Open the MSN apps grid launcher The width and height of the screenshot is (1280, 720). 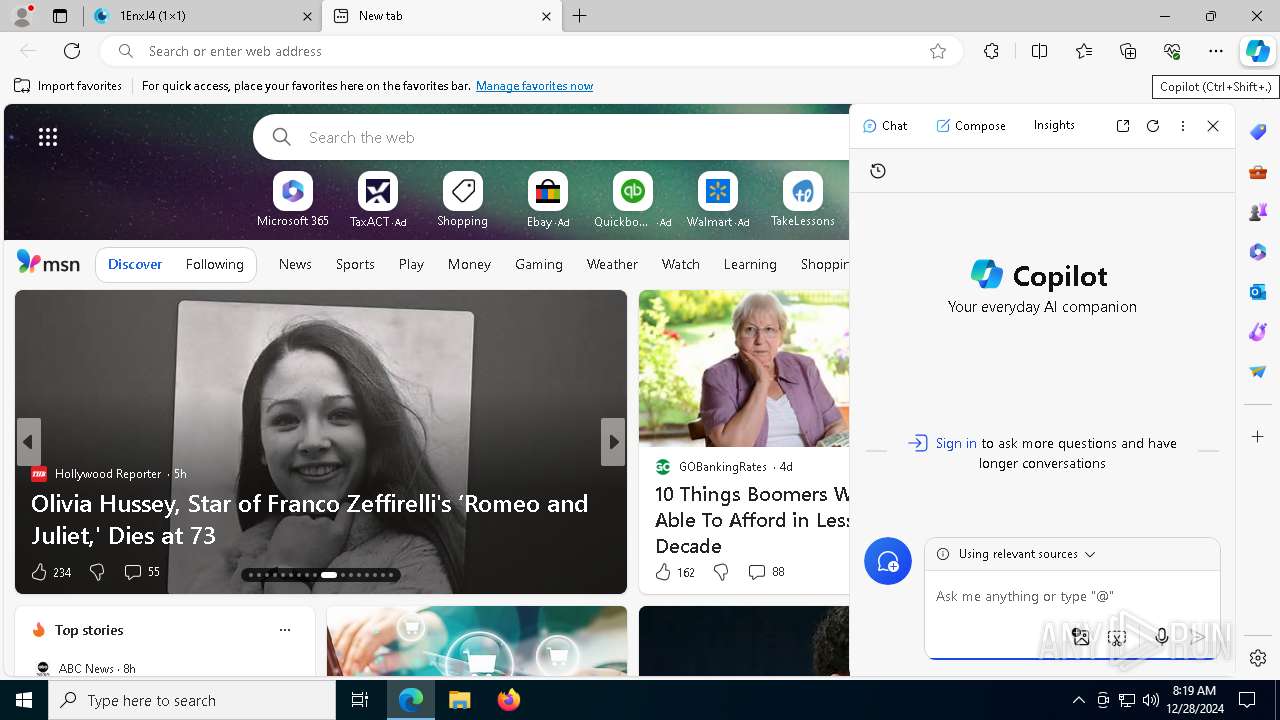(x=48, y=137)
